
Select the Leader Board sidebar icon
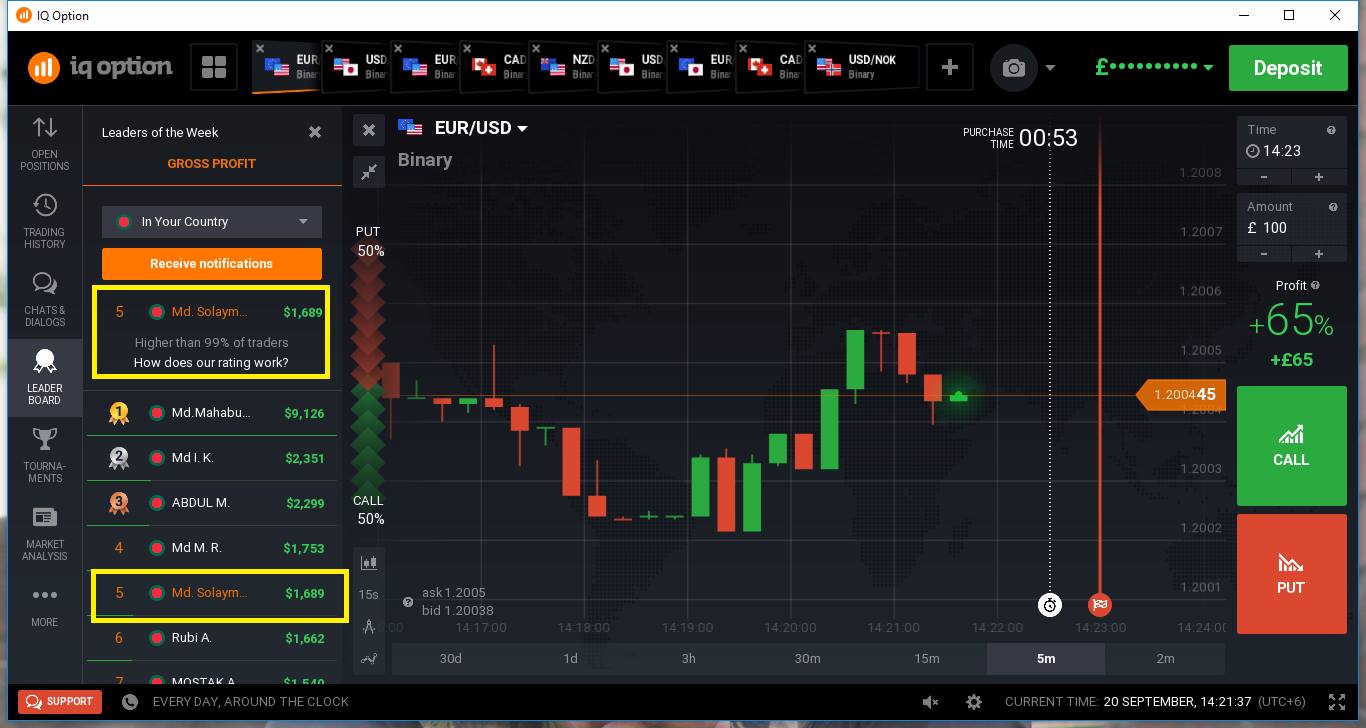[44, 378]
